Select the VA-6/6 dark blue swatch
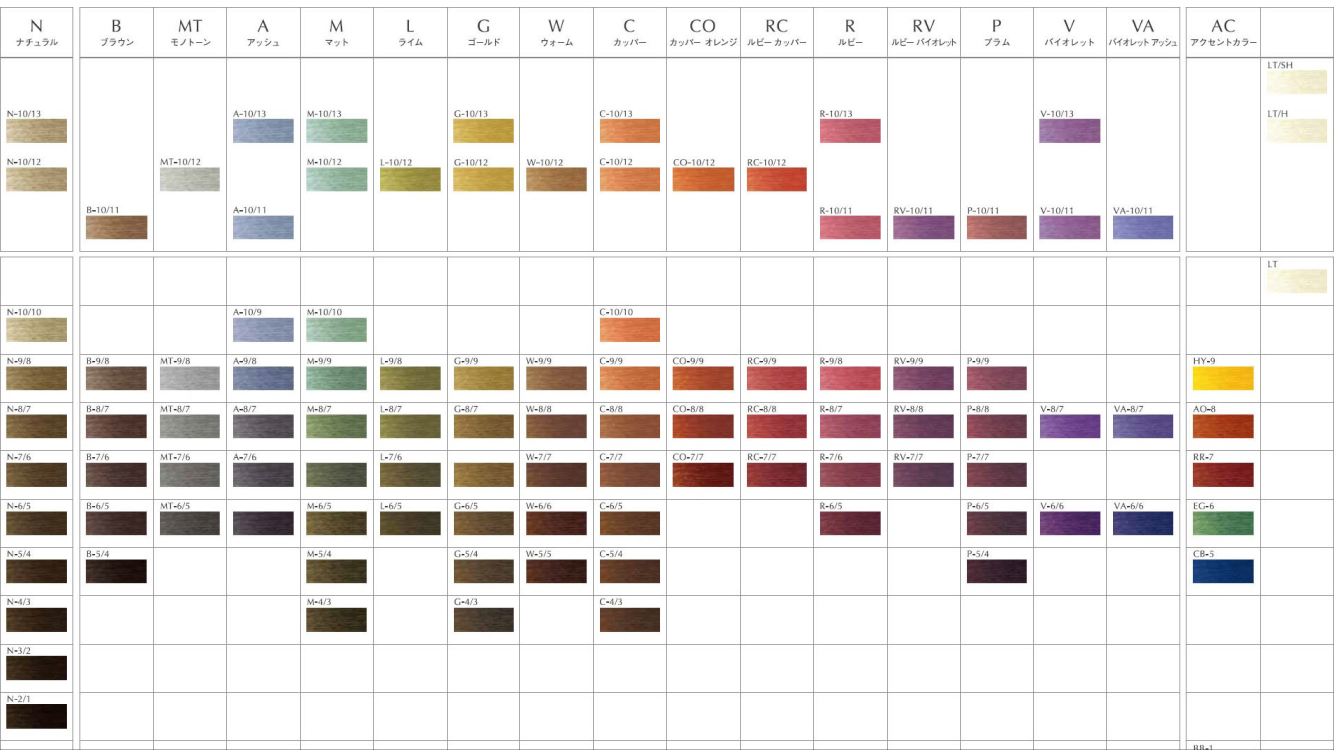The image size is (1334, 750). click(1143, 523)
